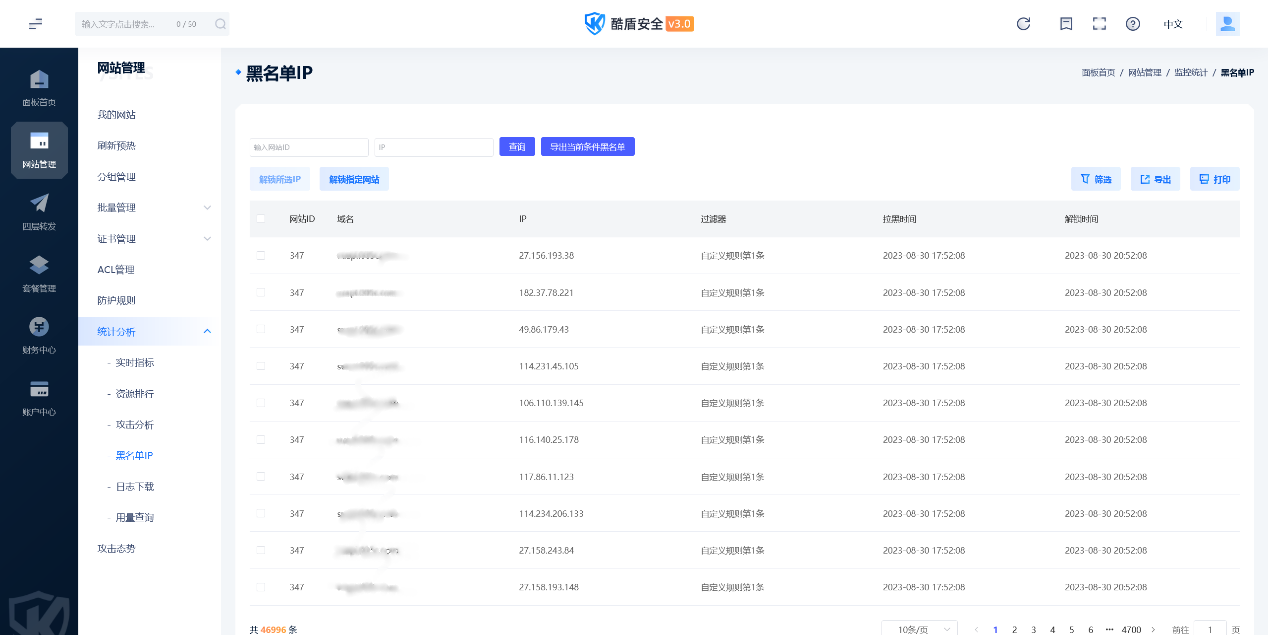Check the row with IP 114.231.45.105
1268x635 pixels.
point(261,366)
